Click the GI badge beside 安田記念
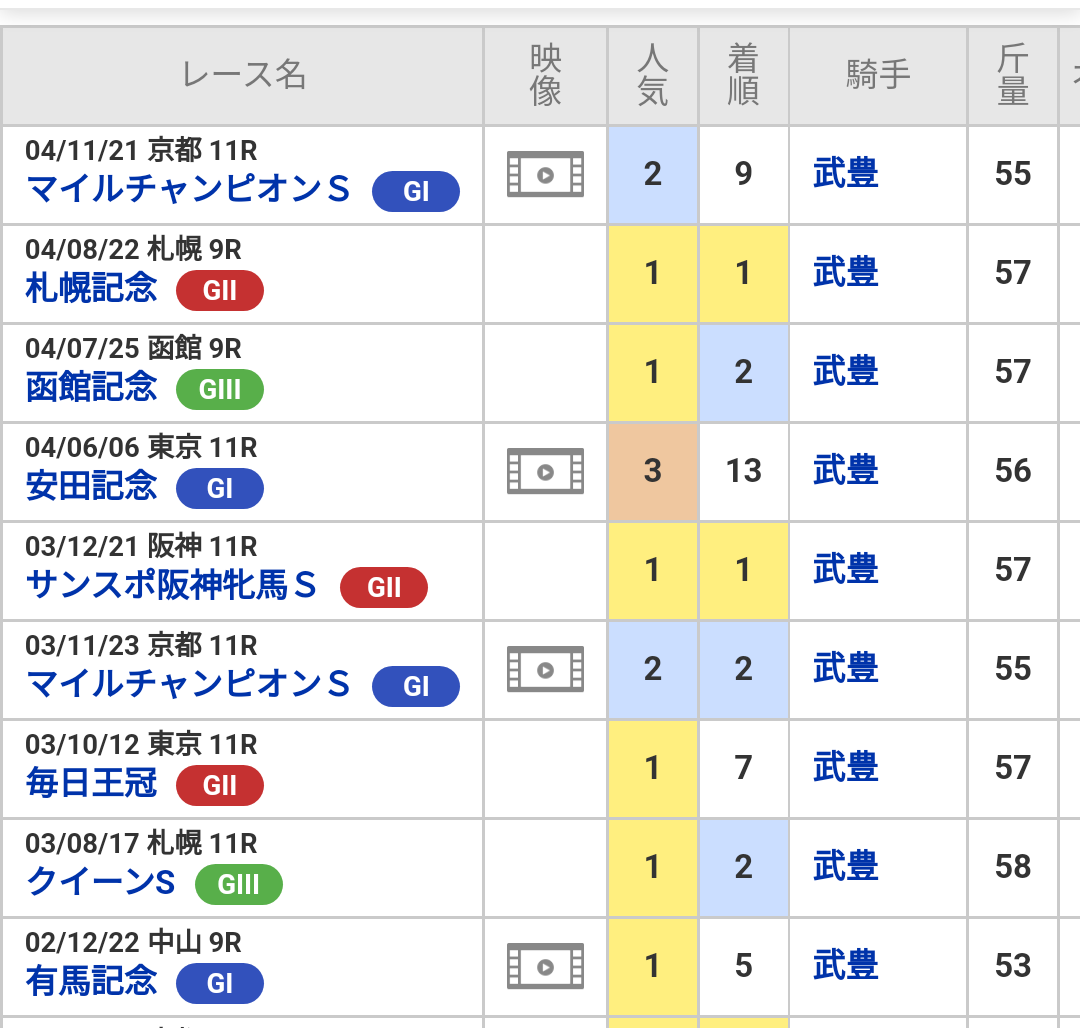 [220, 489]
